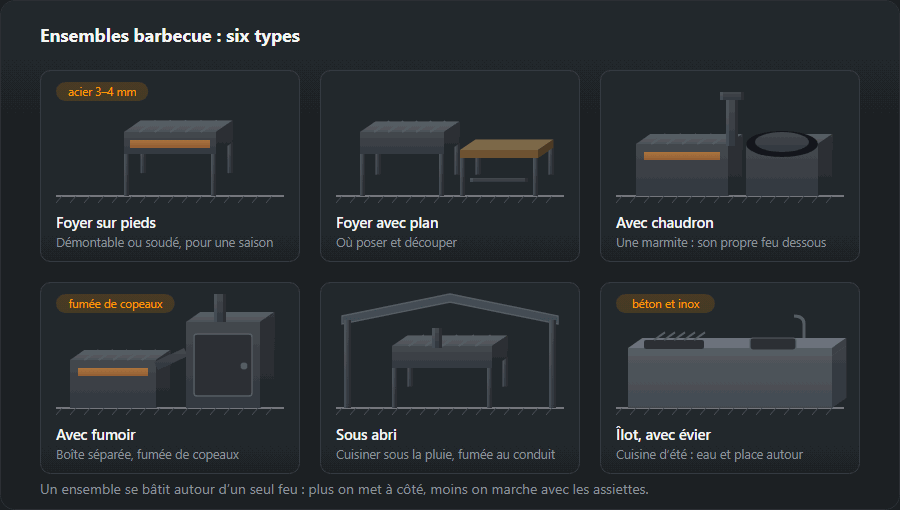Click the 'Ensembles barbecue : six types' heading
This screenshot has height=510, width=900.
tap(170, 36)
